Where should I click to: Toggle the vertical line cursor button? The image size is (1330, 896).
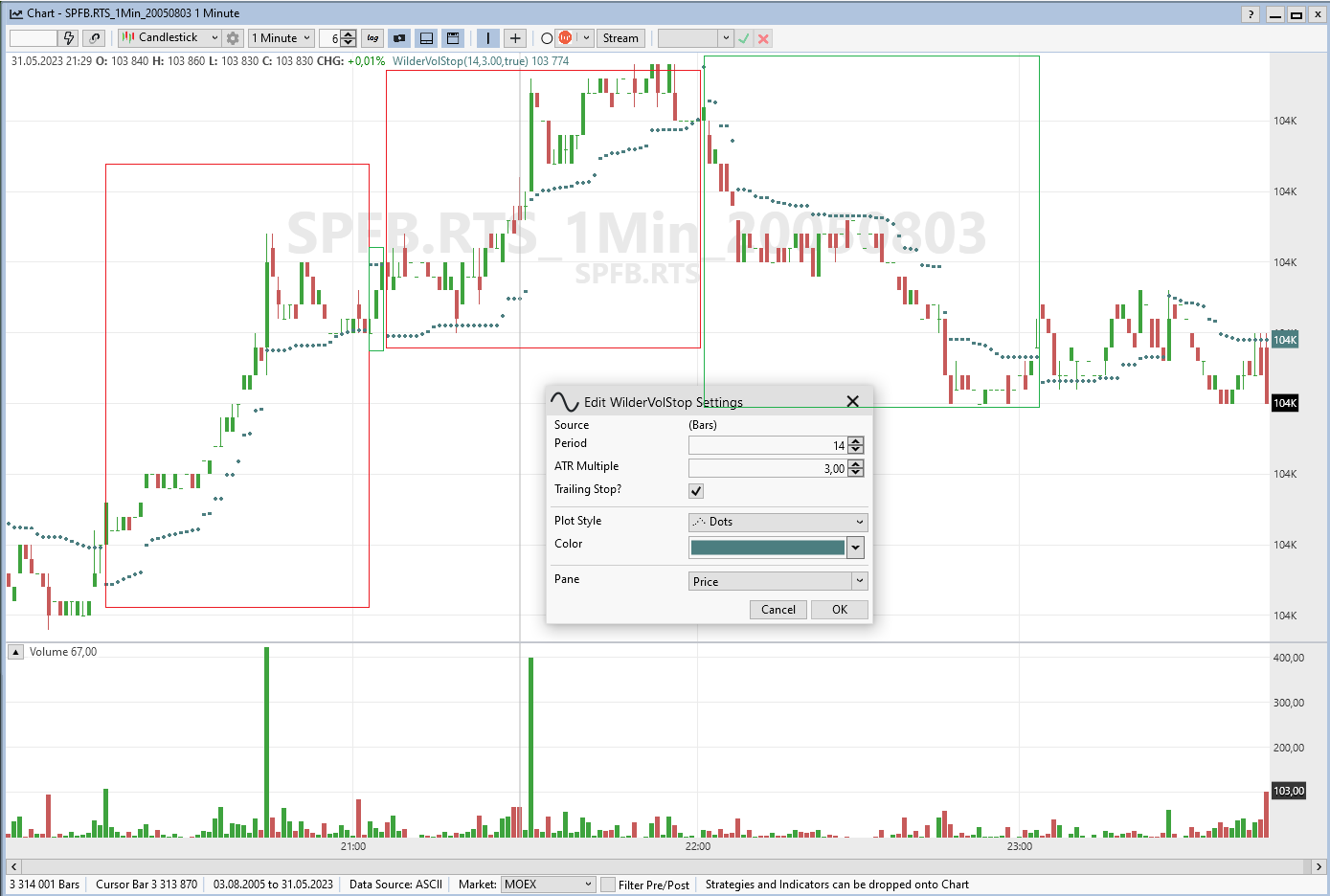click(488, 38)
